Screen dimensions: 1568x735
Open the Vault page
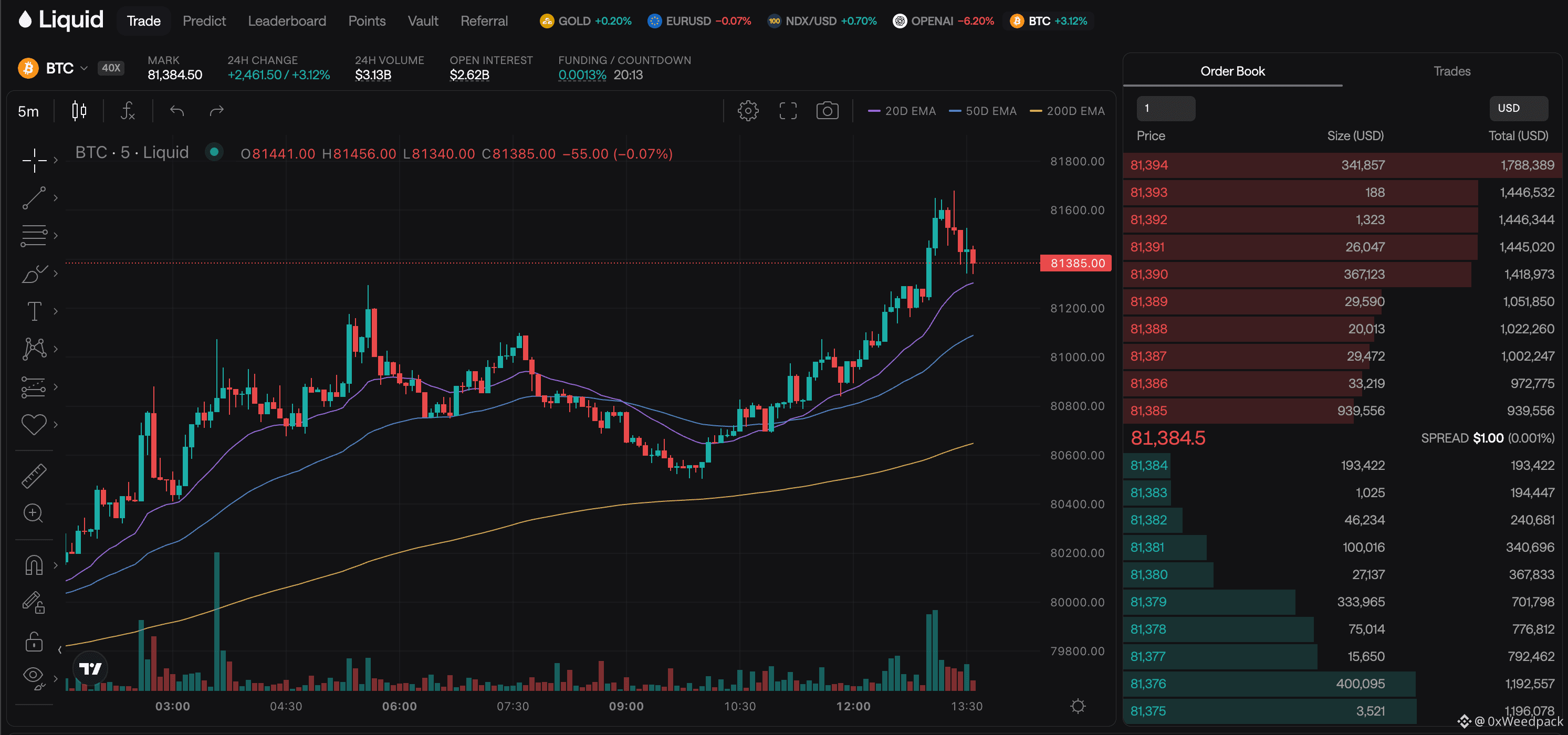coord(423,20)
